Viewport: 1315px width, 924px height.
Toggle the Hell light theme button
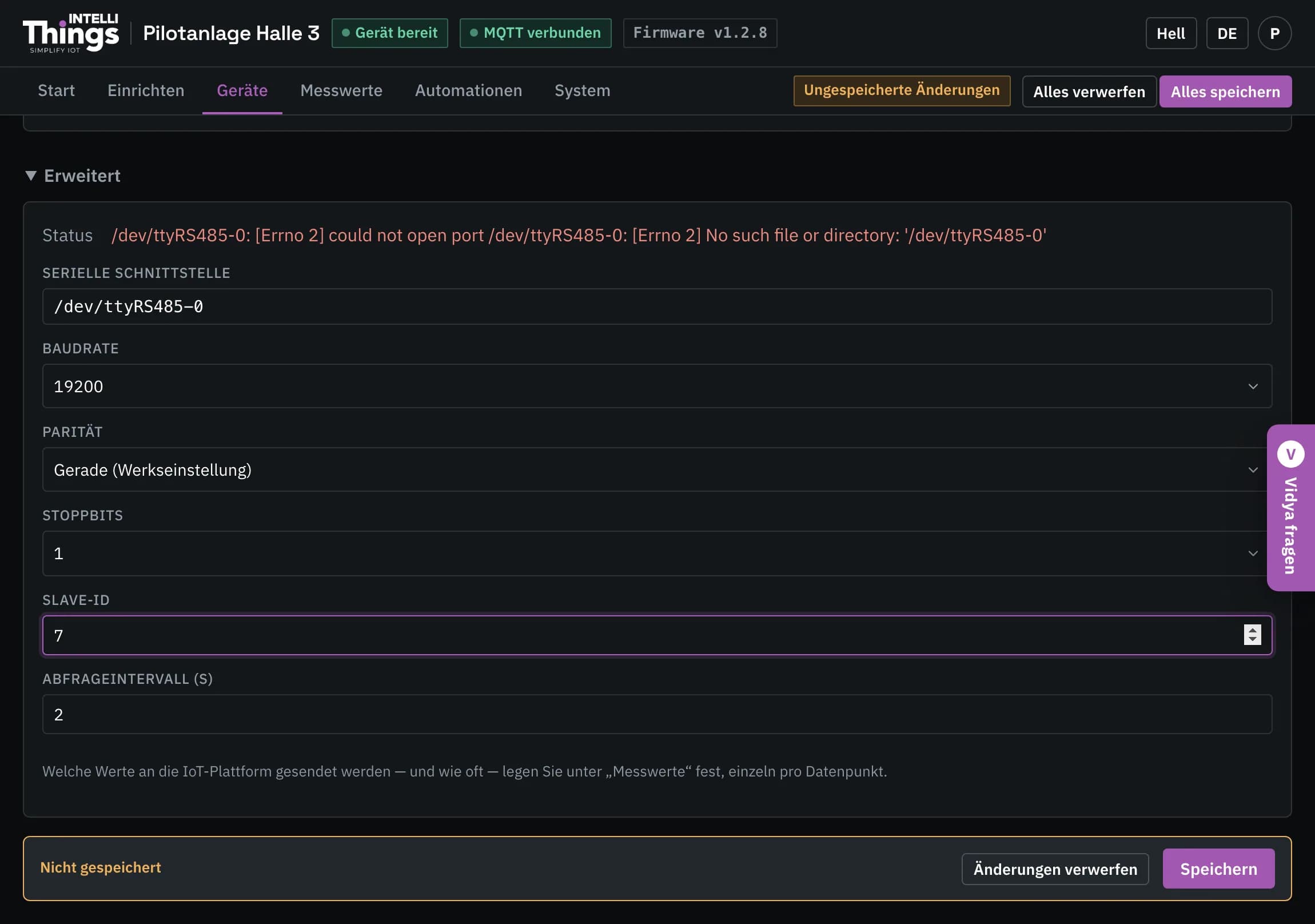coord(1171,33)
